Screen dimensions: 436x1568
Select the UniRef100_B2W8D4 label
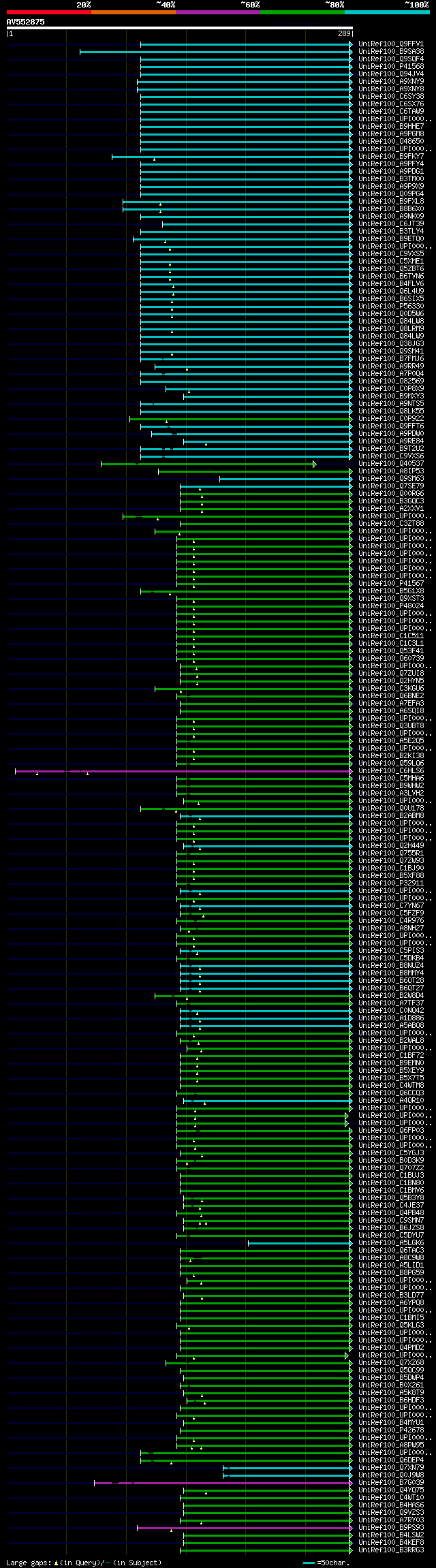point(391,996)
